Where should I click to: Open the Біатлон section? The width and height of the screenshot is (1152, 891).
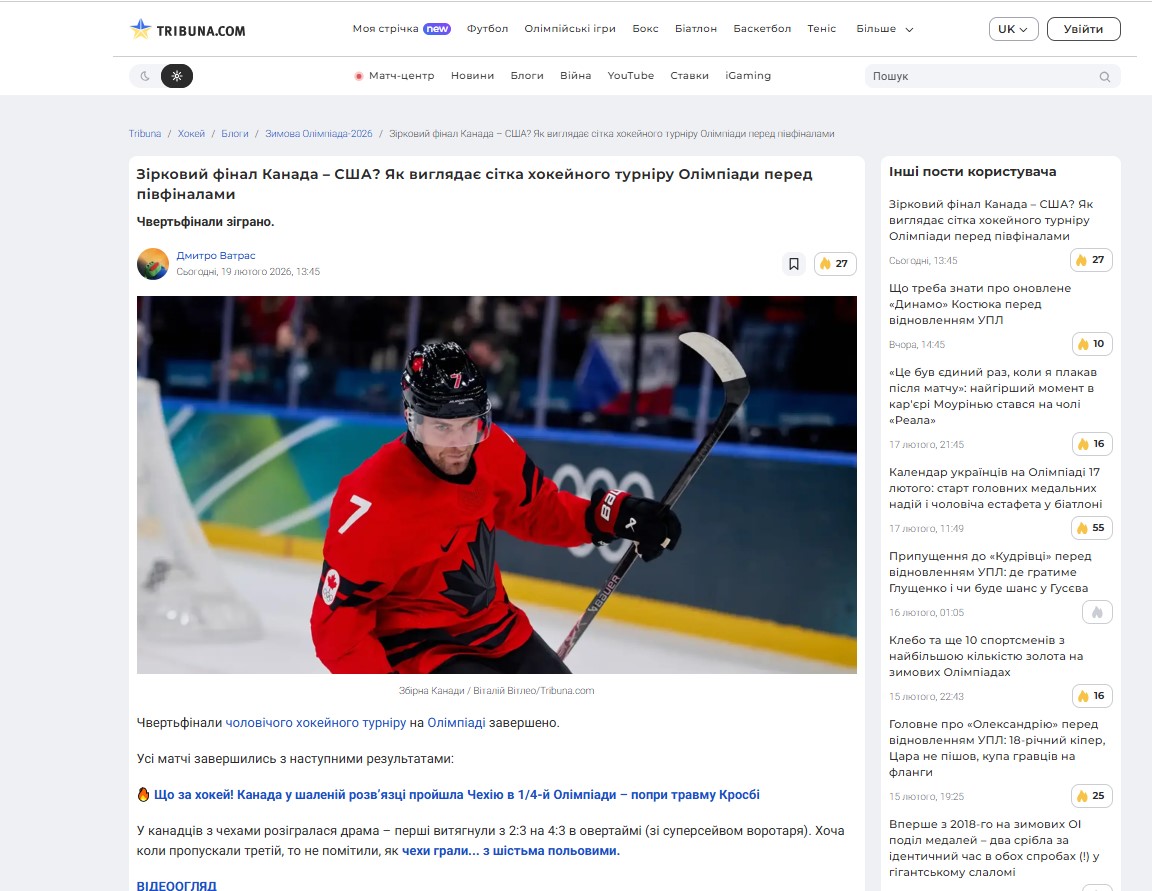(696, 29)
